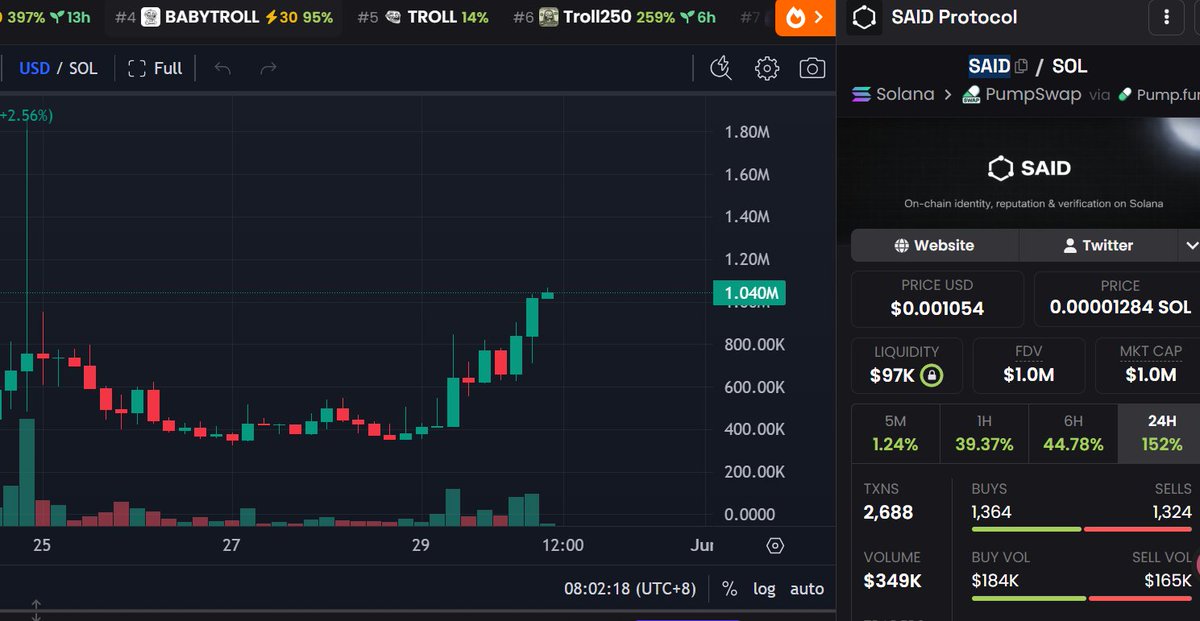Click the buys versus sells ratio bar
This screenshot has width=1200, height=621.
point(1082,529)
